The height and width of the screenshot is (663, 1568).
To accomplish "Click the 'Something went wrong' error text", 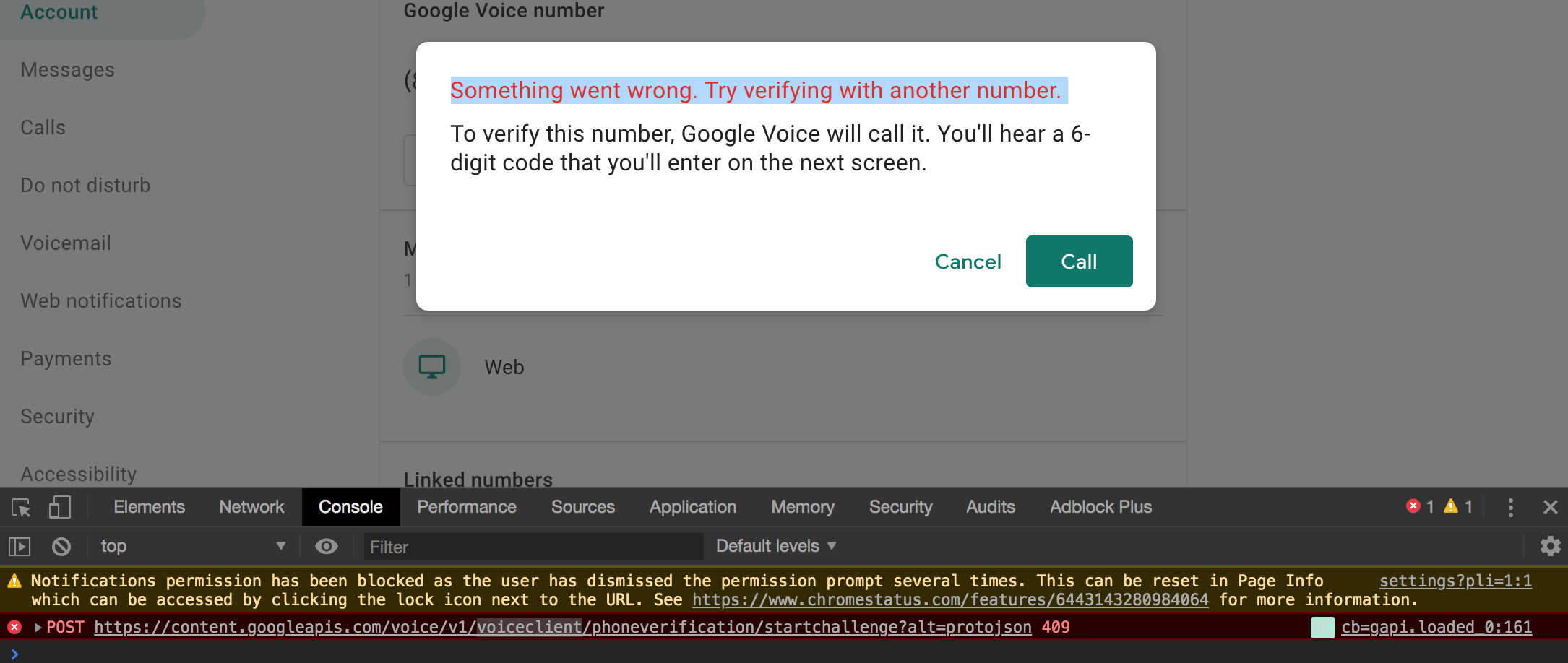I will (756, 90).
